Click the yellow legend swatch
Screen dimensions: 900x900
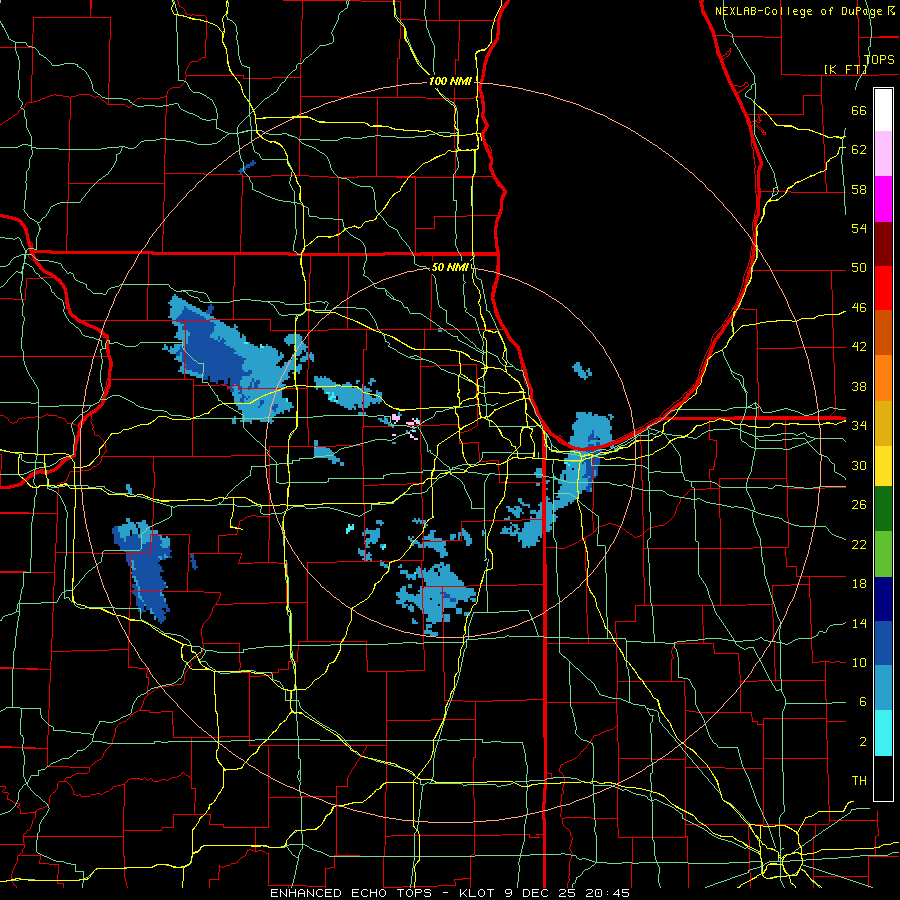[883, 466]
